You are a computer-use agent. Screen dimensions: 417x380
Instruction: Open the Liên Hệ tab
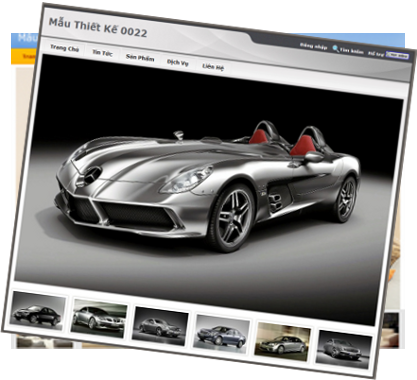point(213,67)
